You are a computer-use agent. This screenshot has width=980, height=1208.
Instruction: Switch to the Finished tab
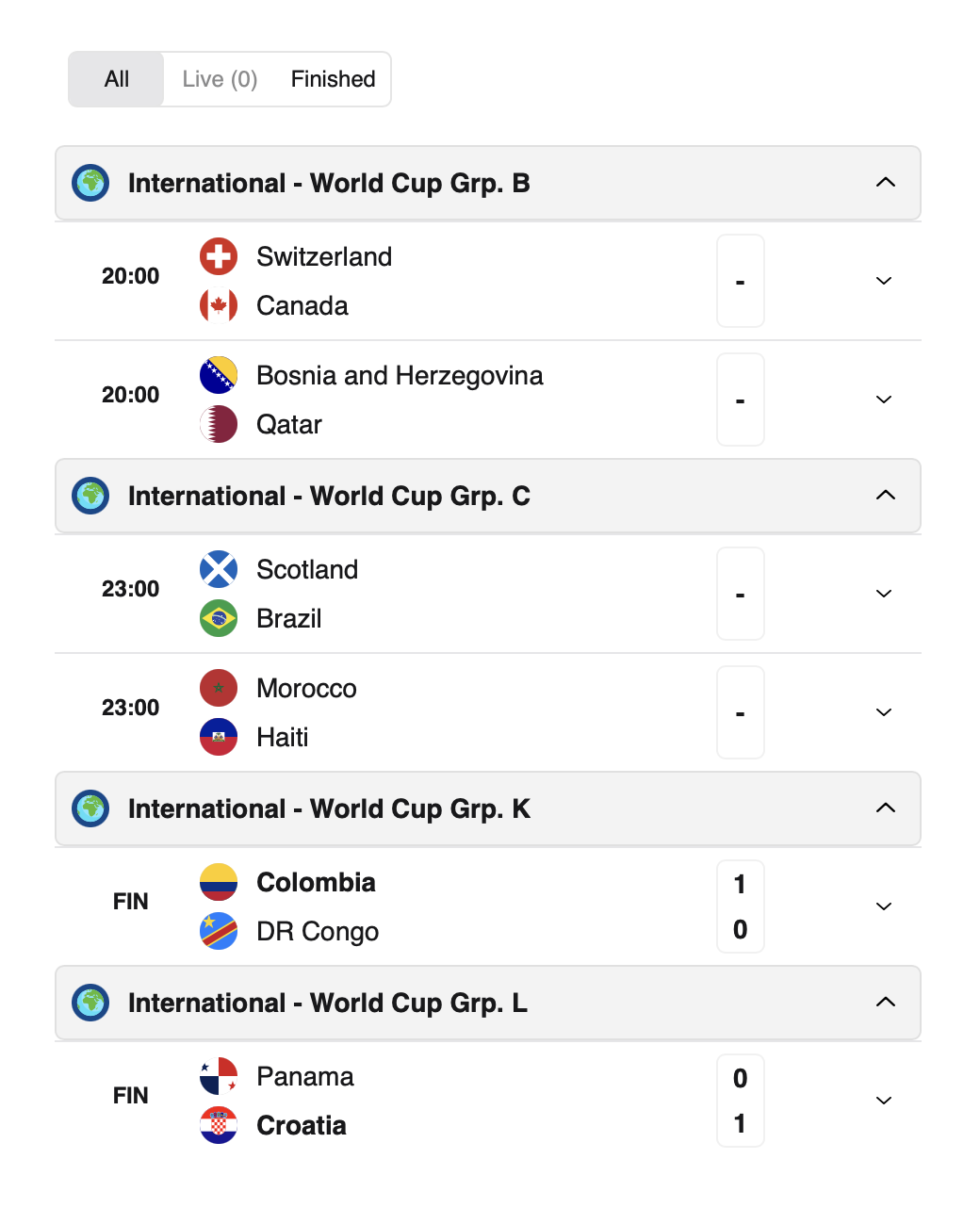(333, 79)
